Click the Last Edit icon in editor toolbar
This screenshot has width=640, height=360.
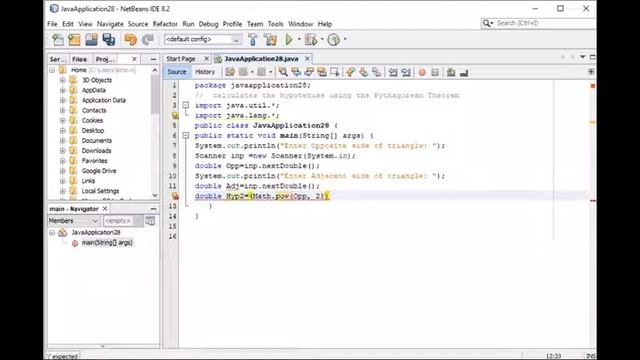pos(230,72)
